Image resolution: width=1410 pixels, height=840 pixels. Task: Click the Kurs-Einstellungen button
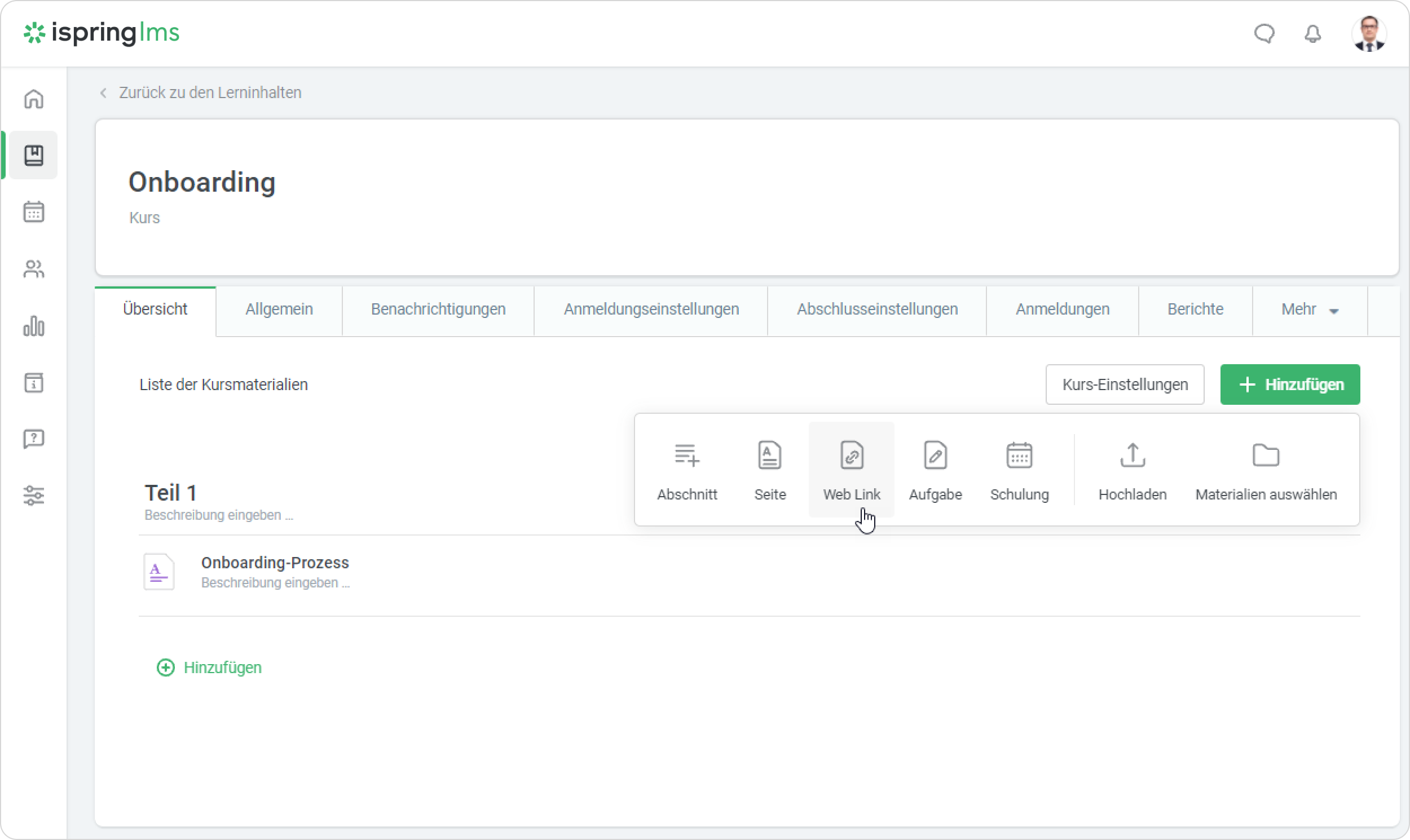[1124, 384]
